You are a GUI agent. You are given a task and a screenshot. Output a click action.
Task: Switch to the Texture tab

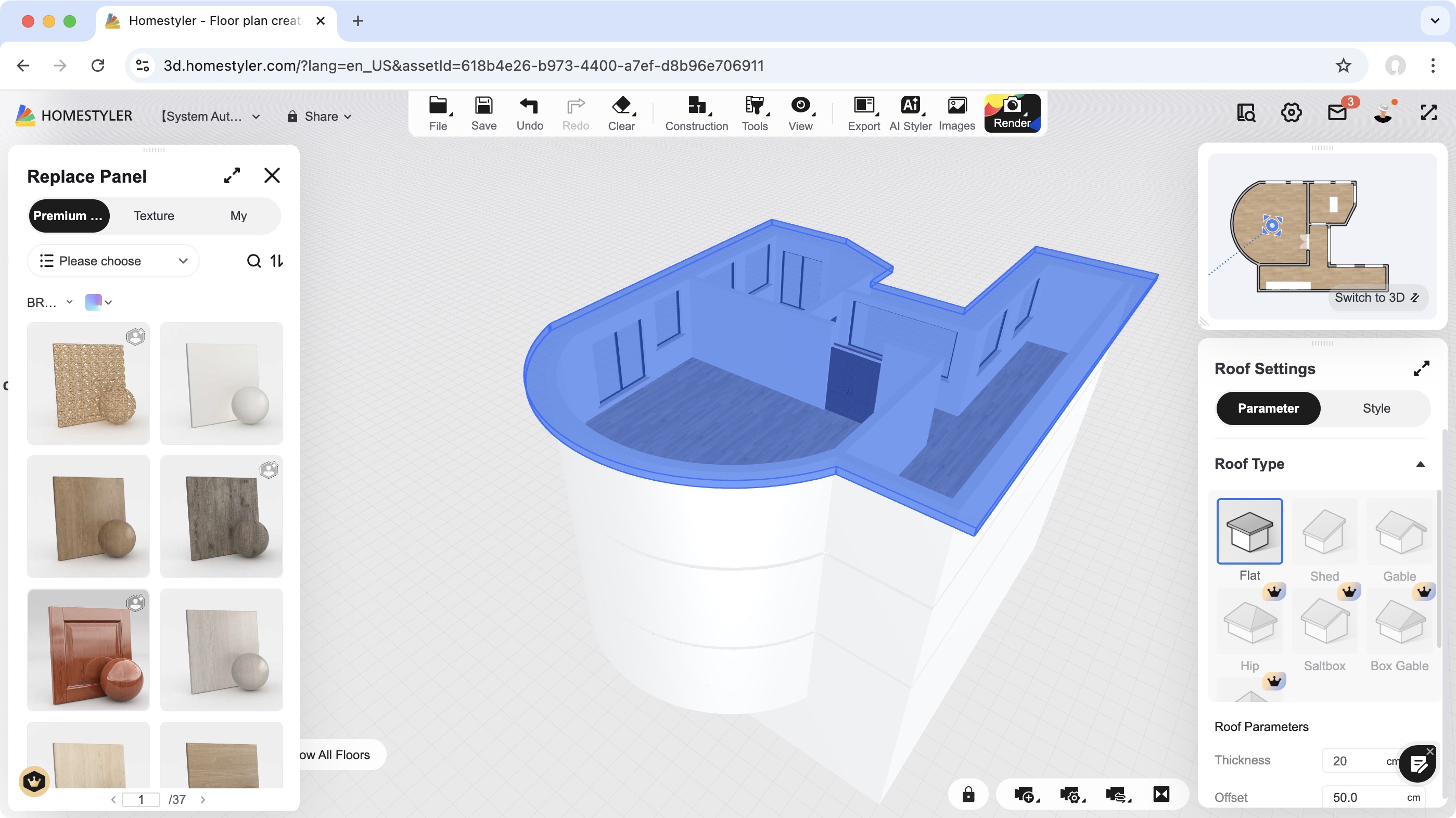pyautogui.click(x=154, y=216)
